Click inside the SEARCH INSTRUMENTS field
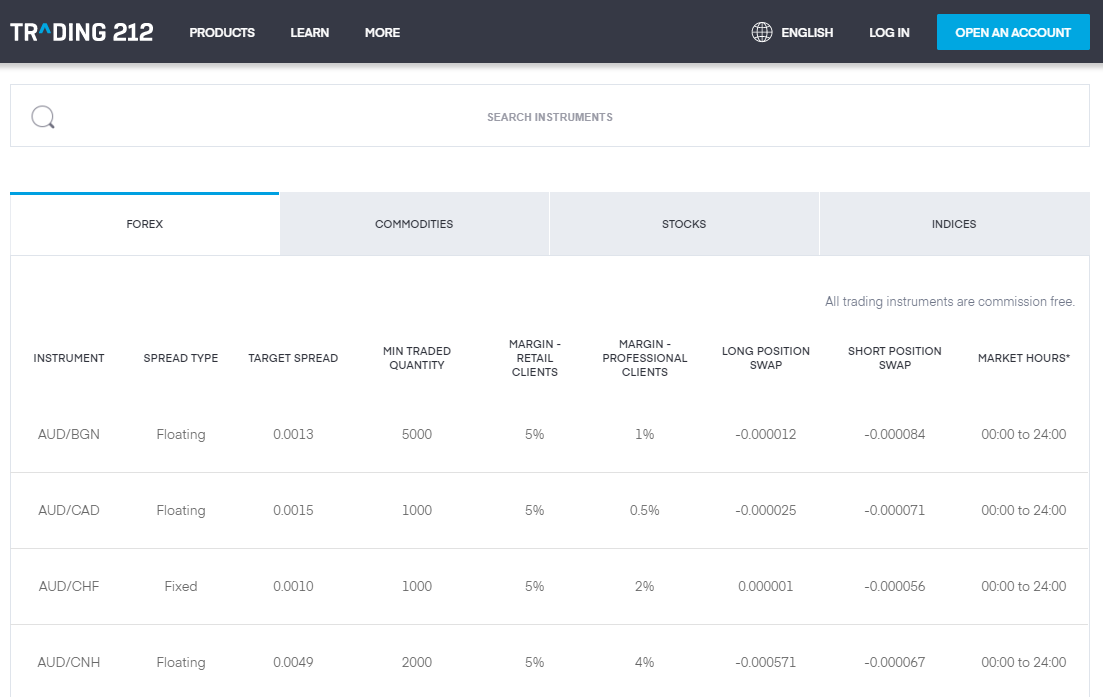The height and width of the screenshot is (697, 1103). pyautogui.click(x=550, y=116)
